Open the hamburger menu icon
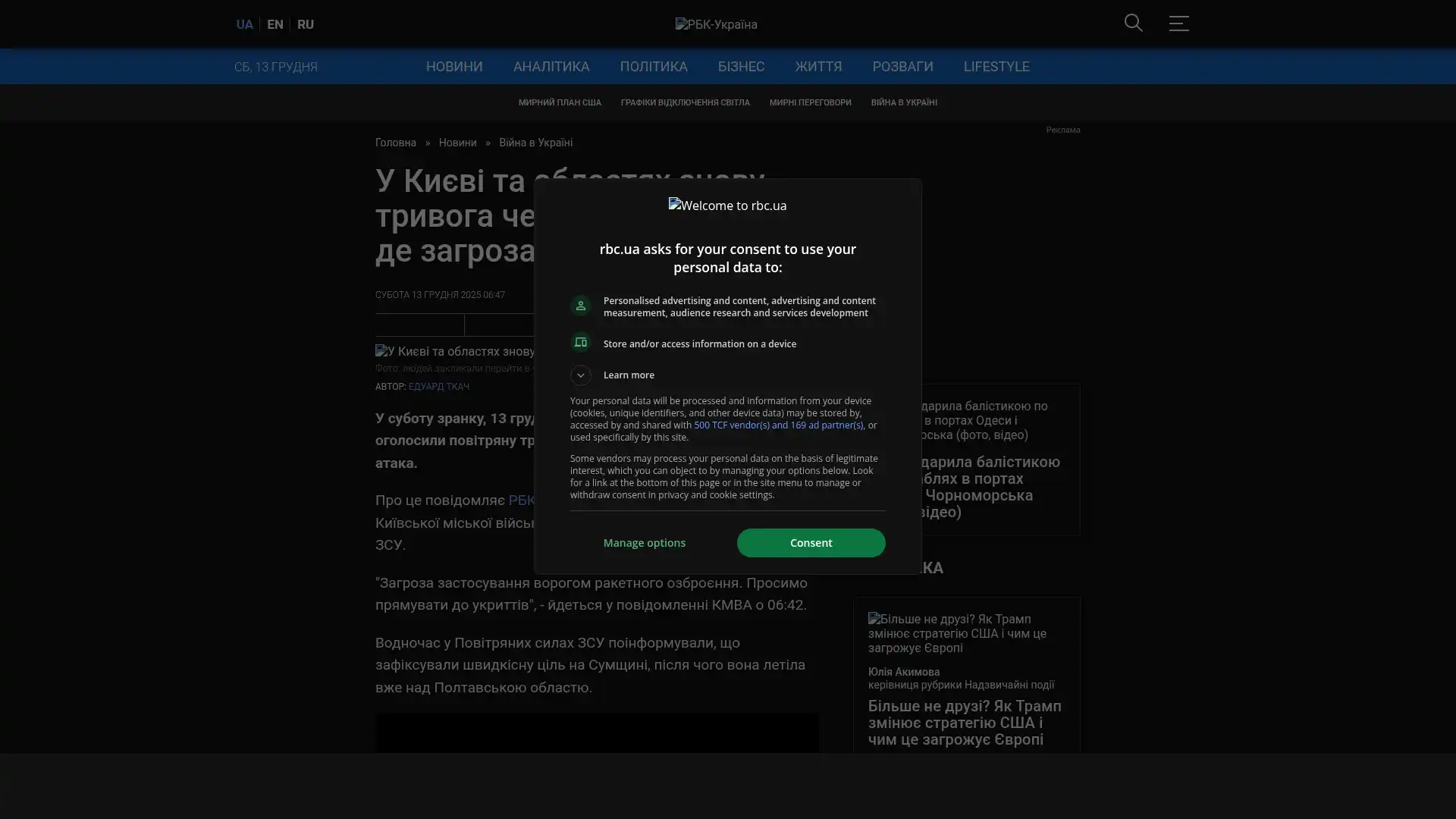 (1178, 23)
